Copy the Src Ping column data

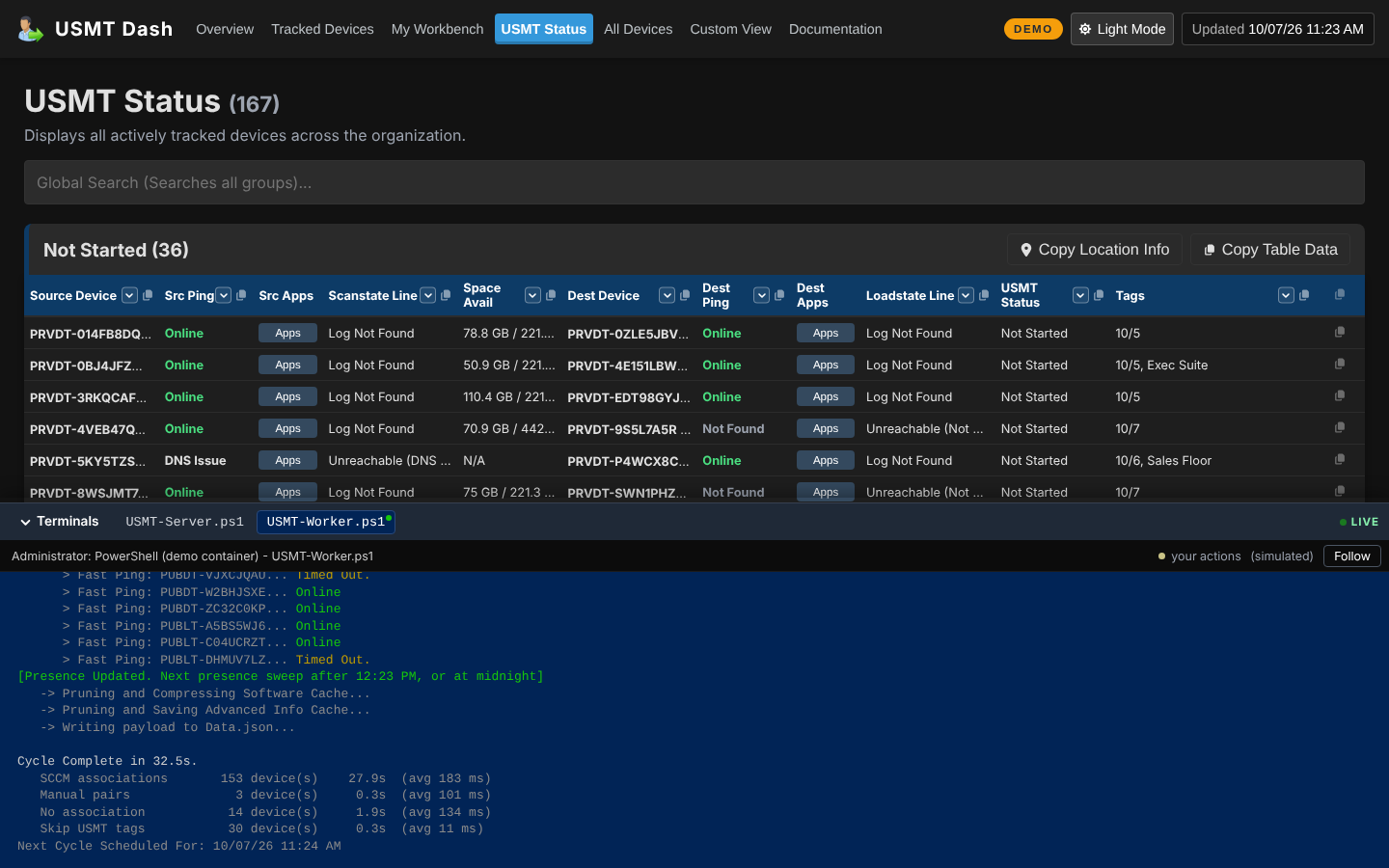(241, 295)
